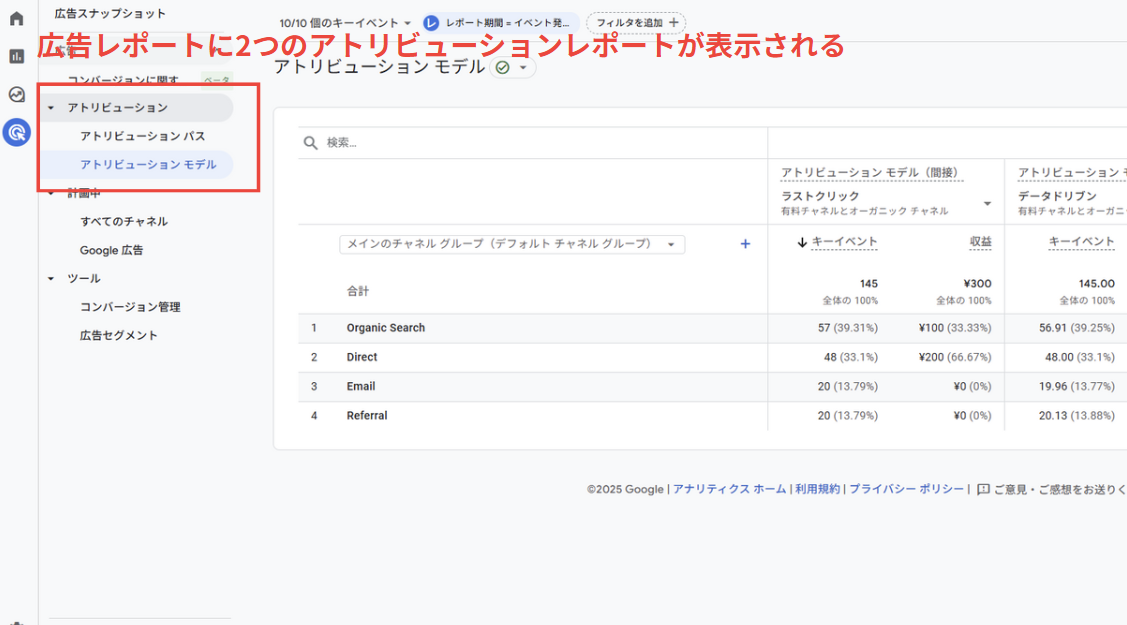Click the 収益 column header
This screenshot has width=1127, height=625.
(x=980, y=242)
